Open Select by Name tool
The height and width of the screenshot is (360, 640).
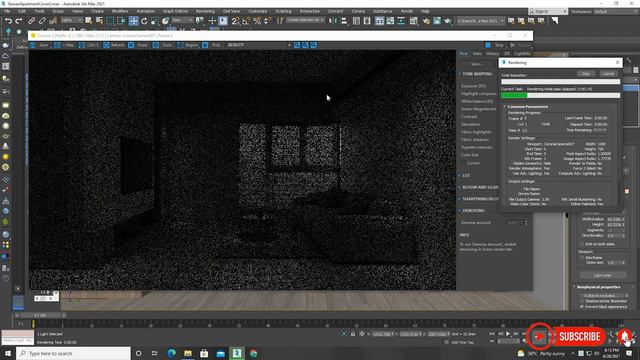[x=99, y=20]
